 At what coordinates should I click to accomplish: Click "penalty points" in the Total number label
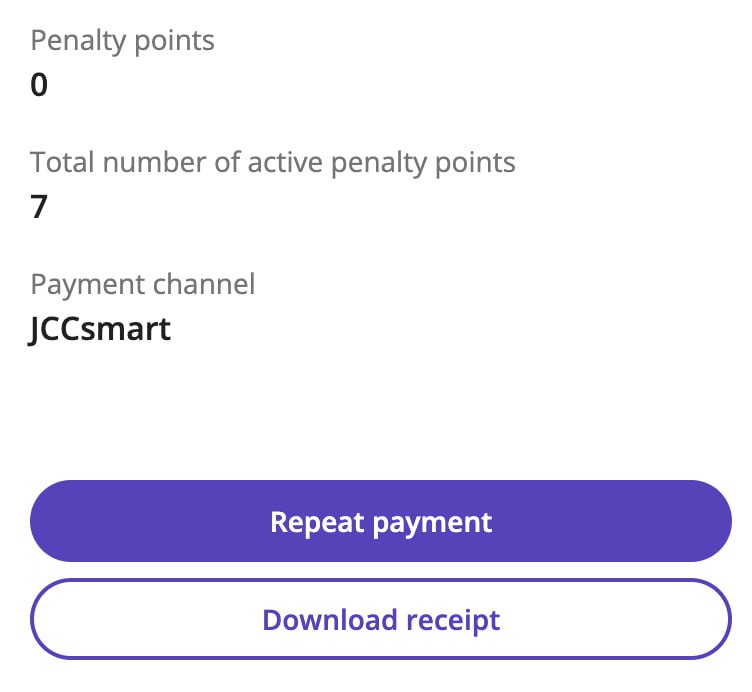433,162
